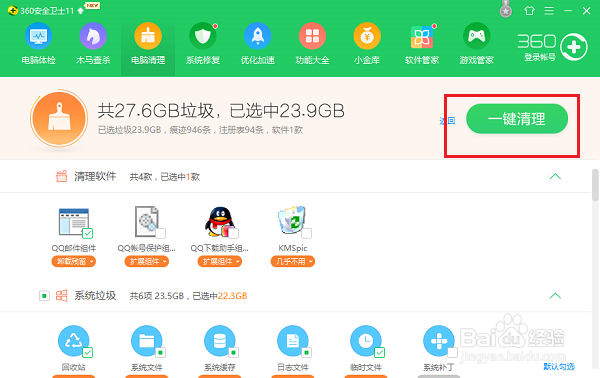Uncheck the 回收站 checkbox
Screen dimensions: 600x378
(x=88, y=352)
